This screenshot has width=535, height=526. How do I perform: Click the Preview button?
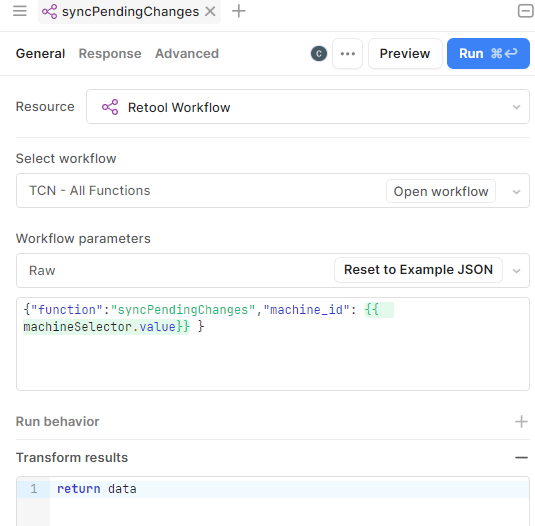(405, 54)
